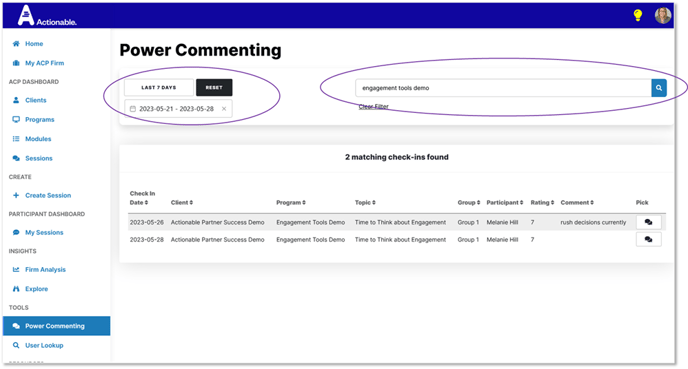Pick the 2023-05-26 check-in comment icon
This screenshot has height=369, width=688.
point(649,222)
